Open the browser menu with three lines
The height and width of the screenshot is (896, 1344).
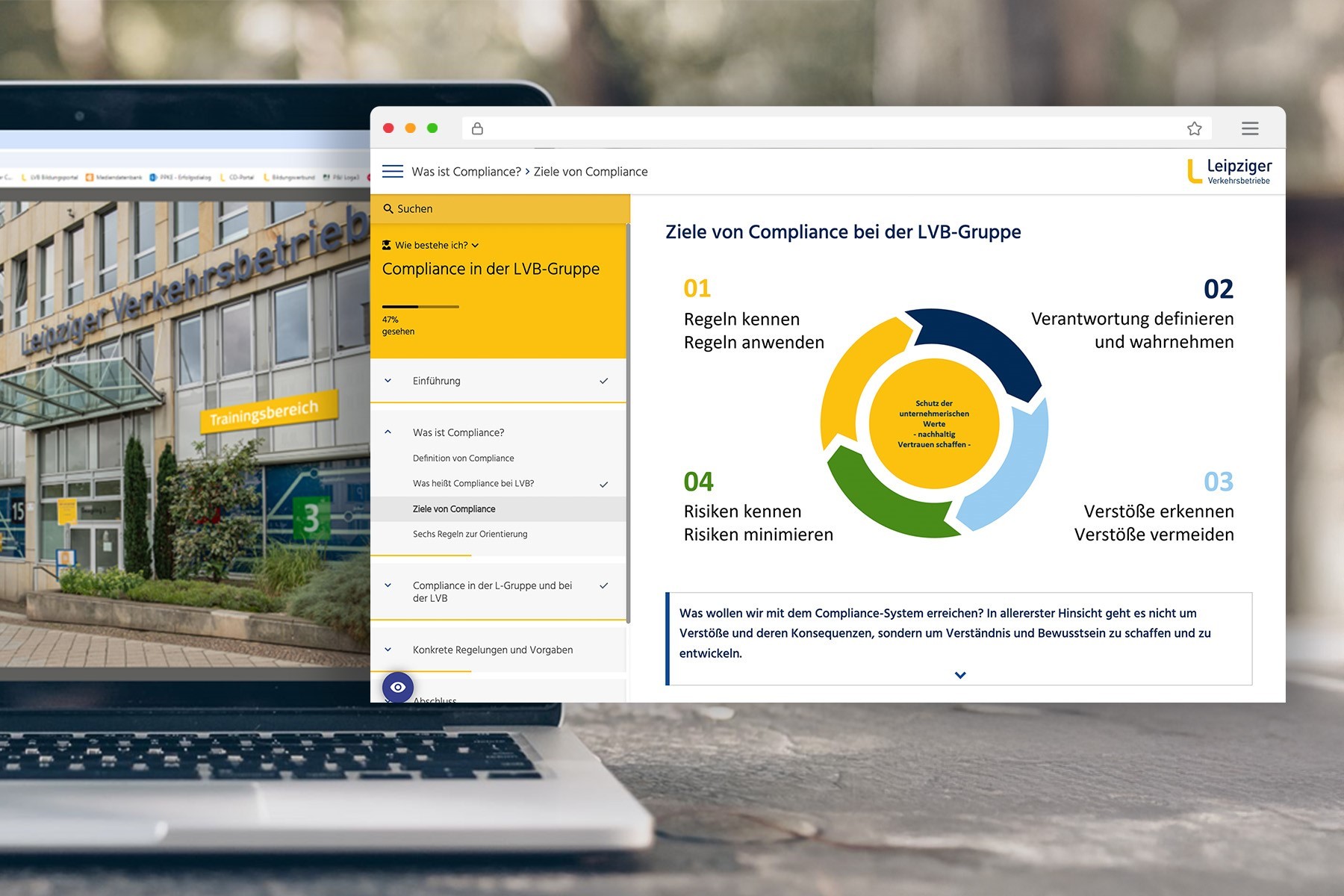click(x=1250, y=128)
